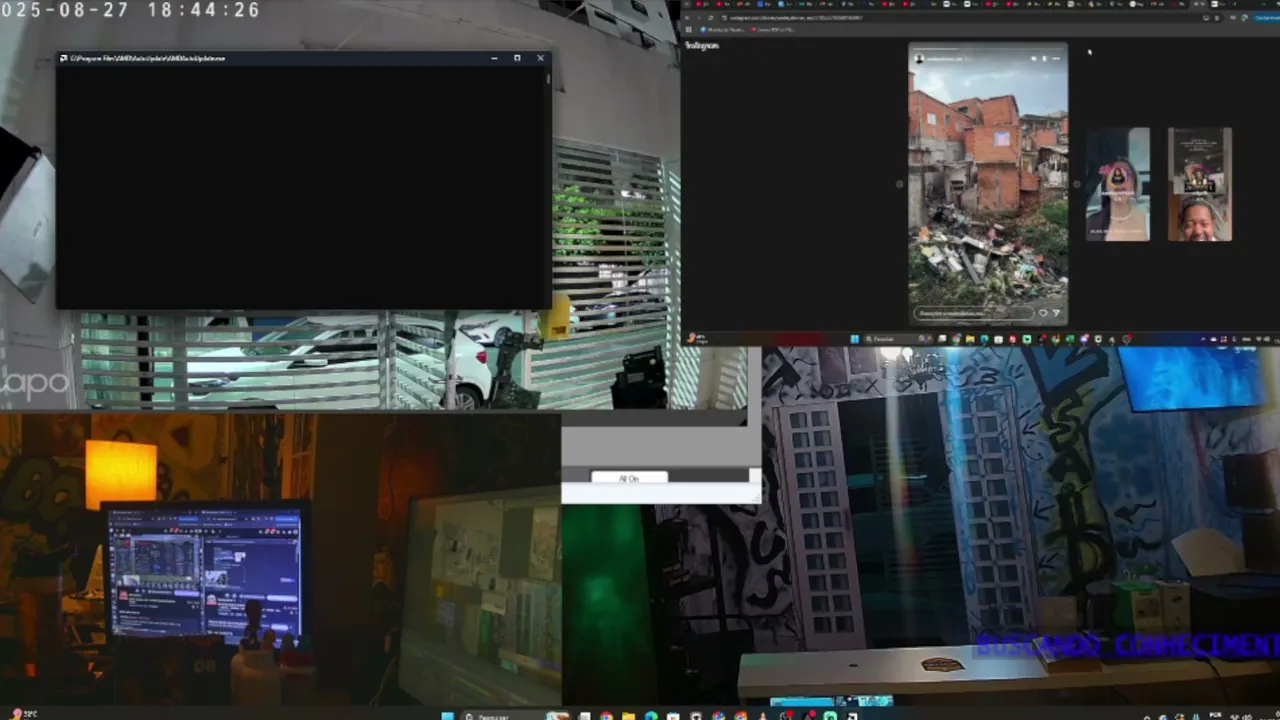Share the Instagram story with paper-plane icon

[x=1056, y=313]
